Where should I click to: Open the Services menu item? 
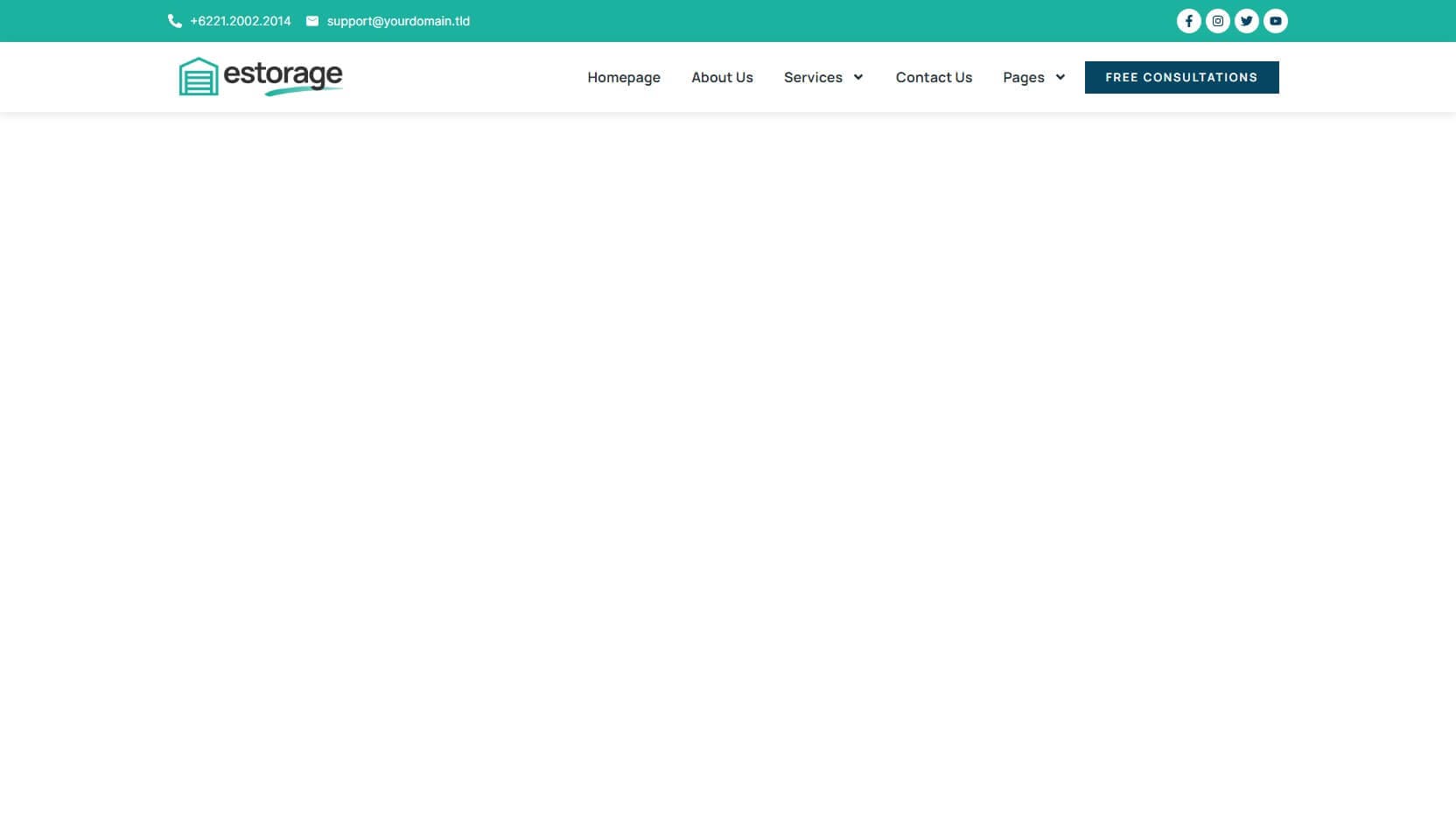coord(813,77)
